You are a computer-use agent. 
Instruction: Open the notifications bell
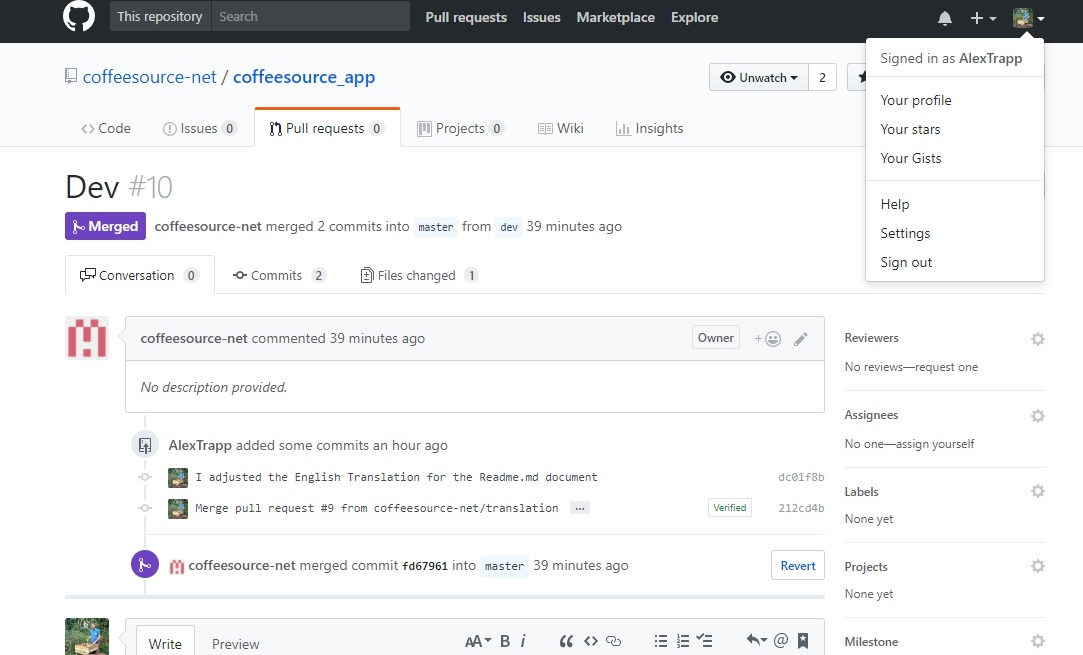pyautogui.click(x=944, y=18)
